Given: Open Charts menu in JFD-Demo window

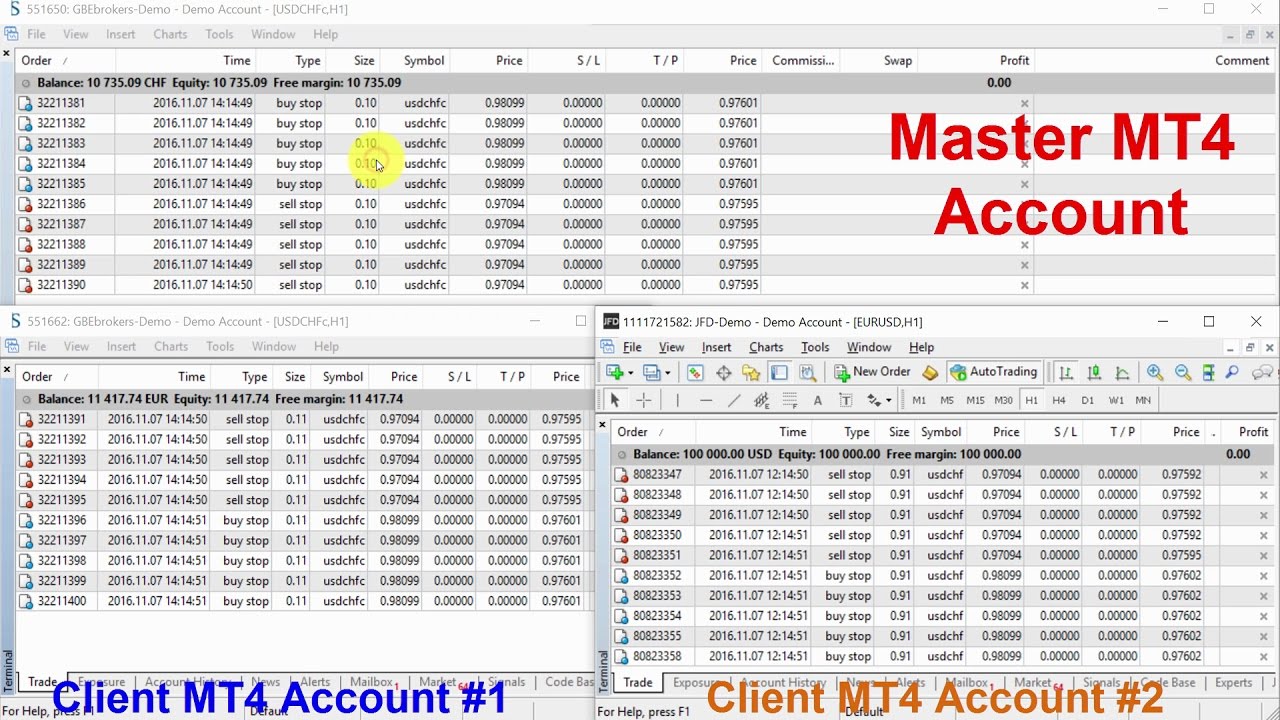Looking at the screenshot, I should click(766, 347).
